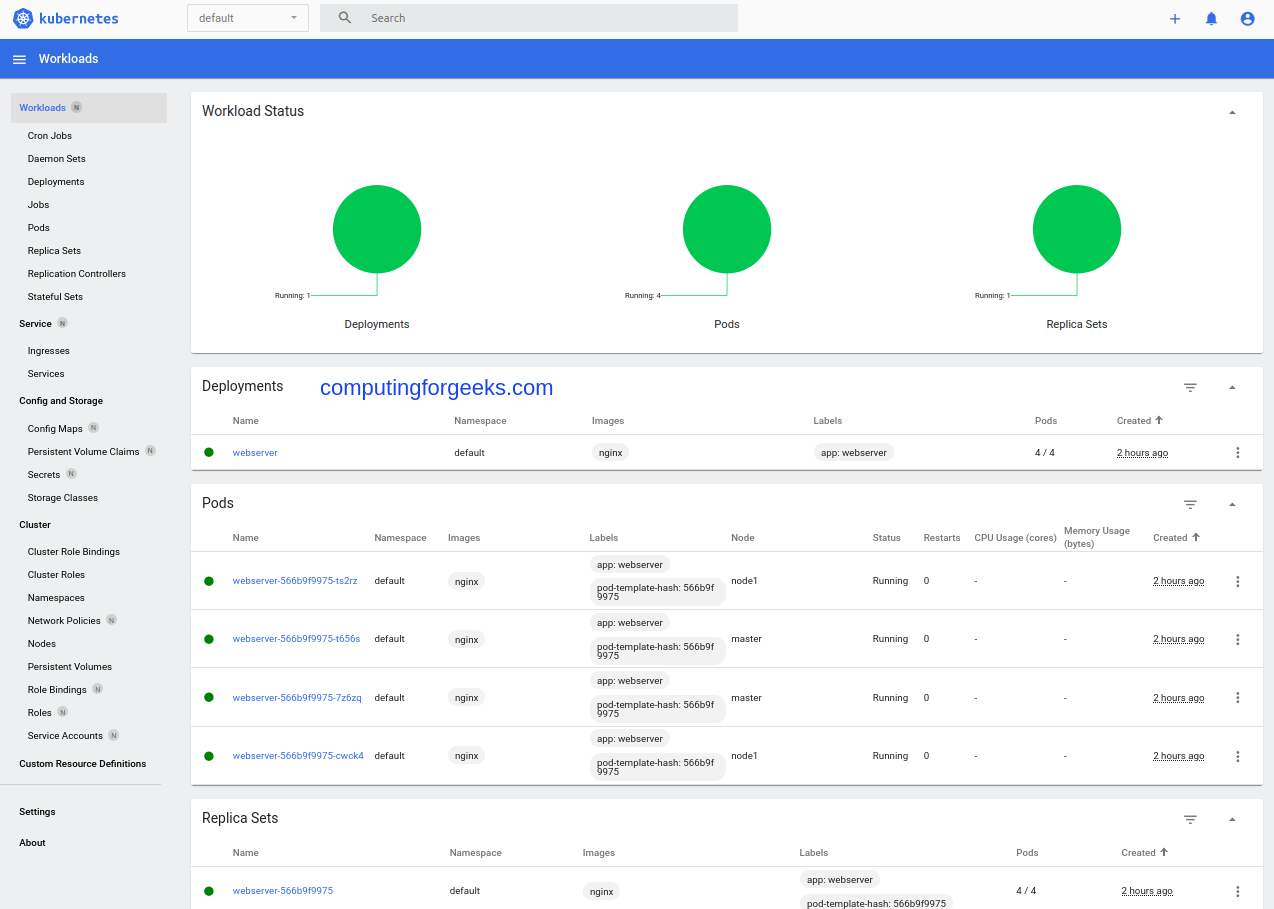This screenshot has width=1274, height=909.
Task: Collapse the Pods panel with its chevron
Action: coord(1231,504)
